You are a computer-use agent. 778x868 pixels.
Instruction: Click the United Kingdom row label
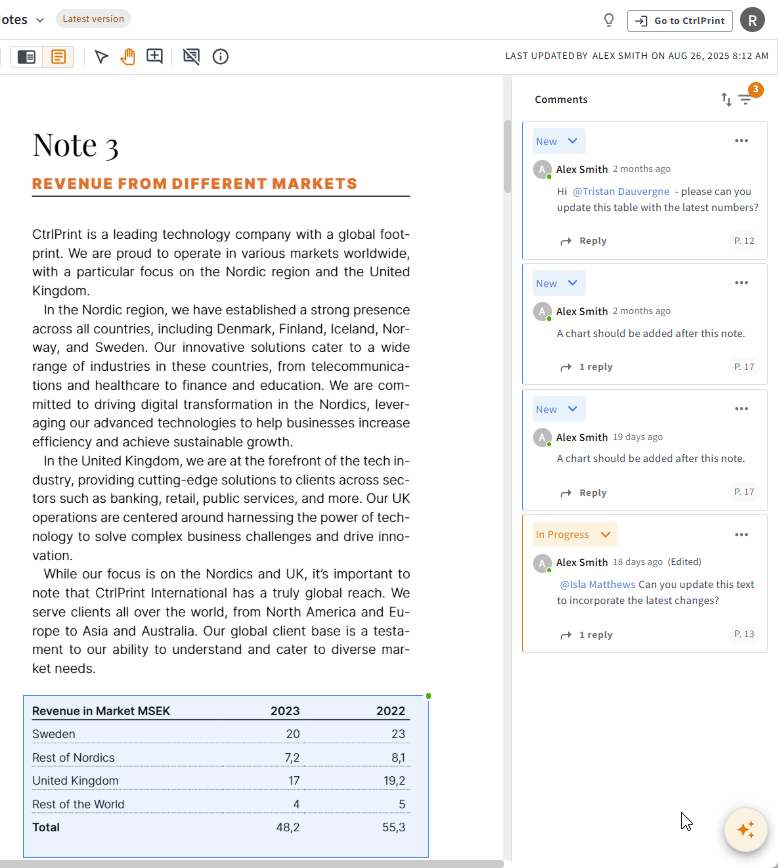[75, 781]
